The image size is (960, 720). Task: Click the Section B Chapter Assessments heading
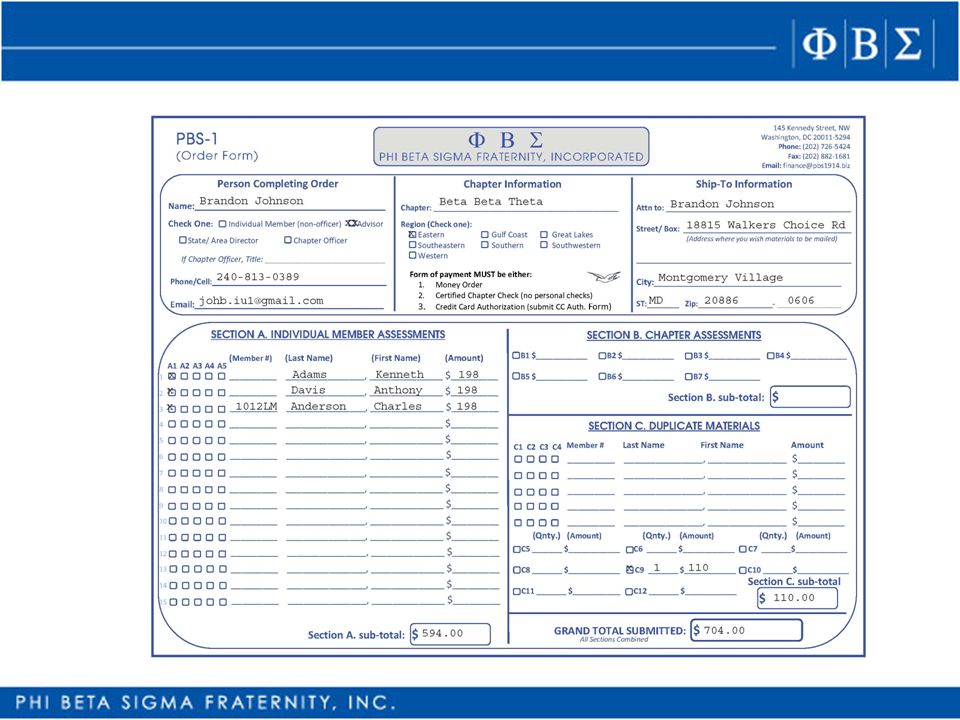coord(673,335)
